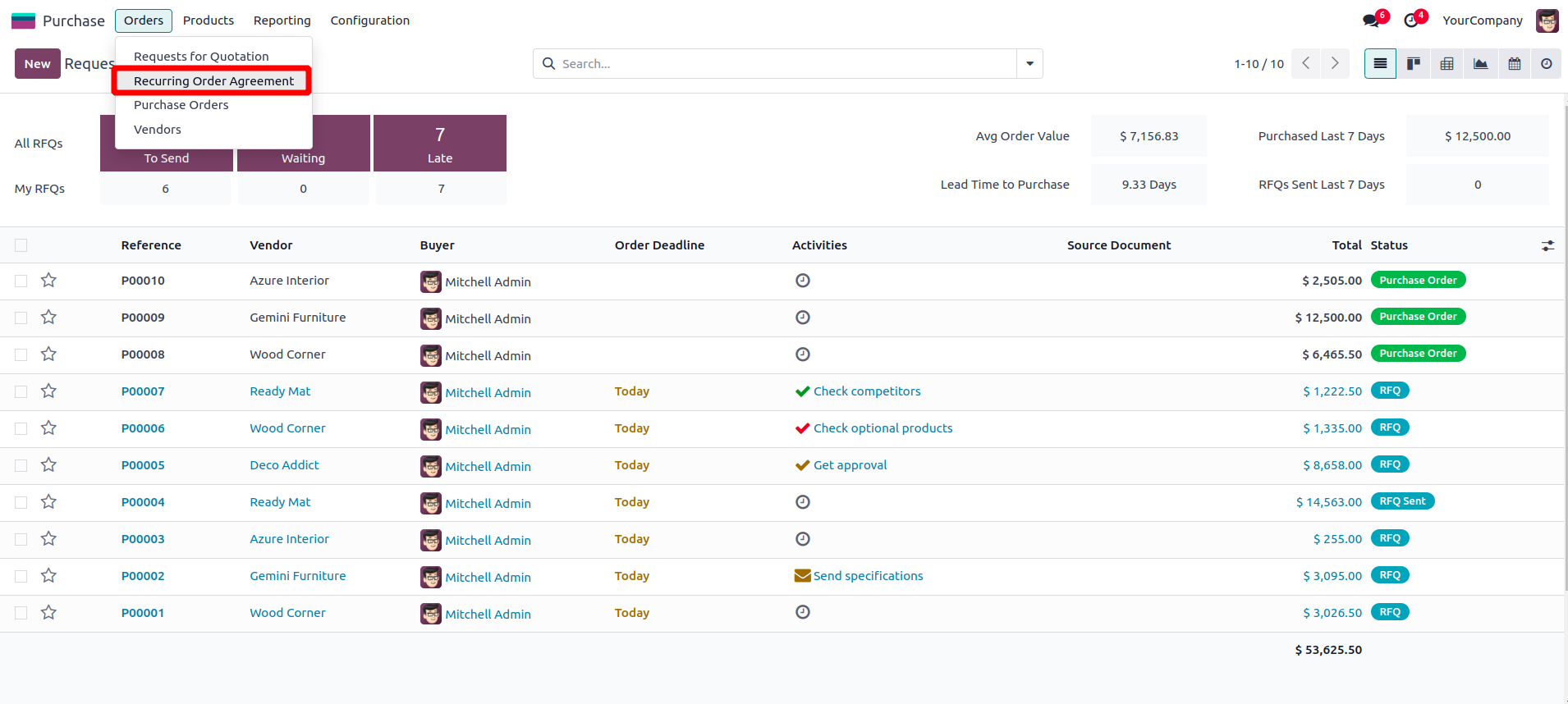Tick the select-all checkbox in header
The width and height of the screenshot is (1568, 704).
(21, 245)
